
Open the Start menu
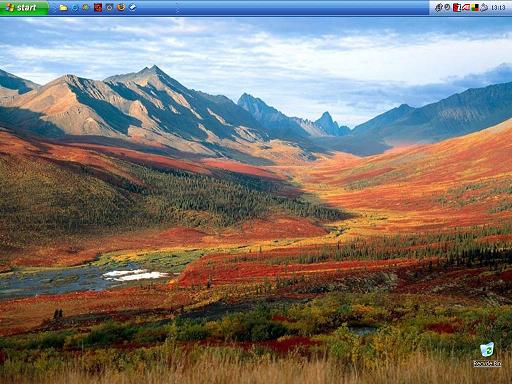click(x=24, y=8)
